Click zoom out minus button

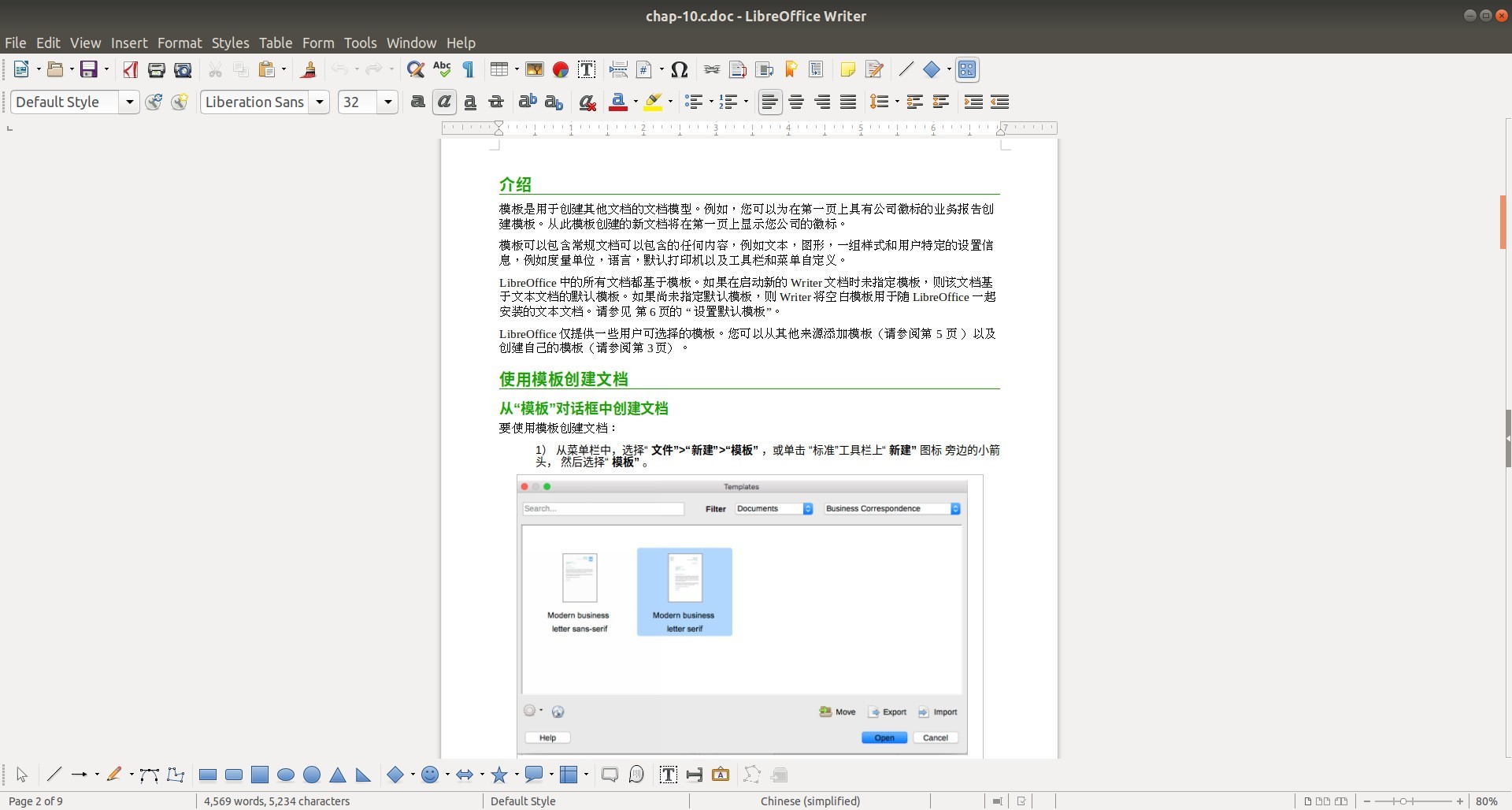(1367, 801)
